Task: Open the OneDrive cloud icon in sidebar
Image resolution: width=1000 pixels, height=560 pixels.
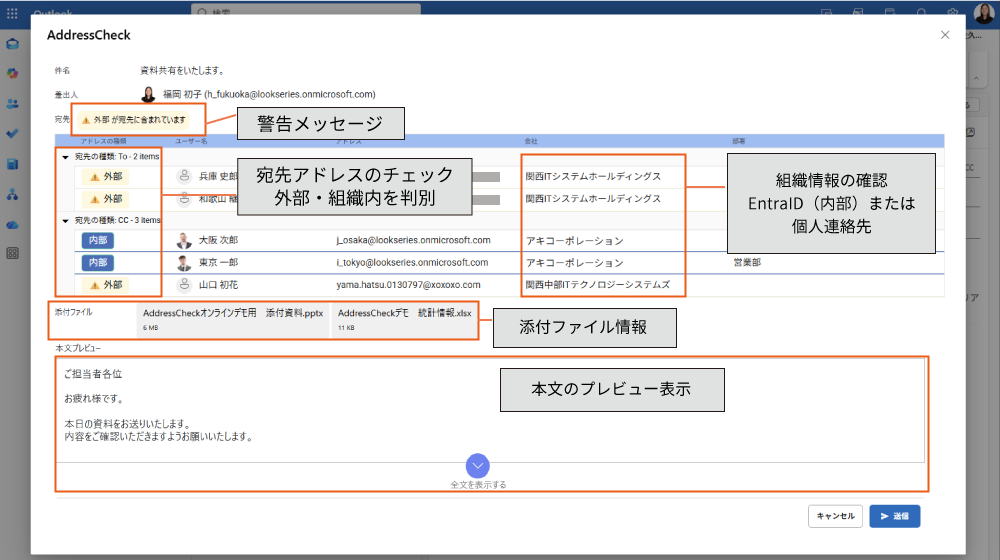Action: pos(13,224)
